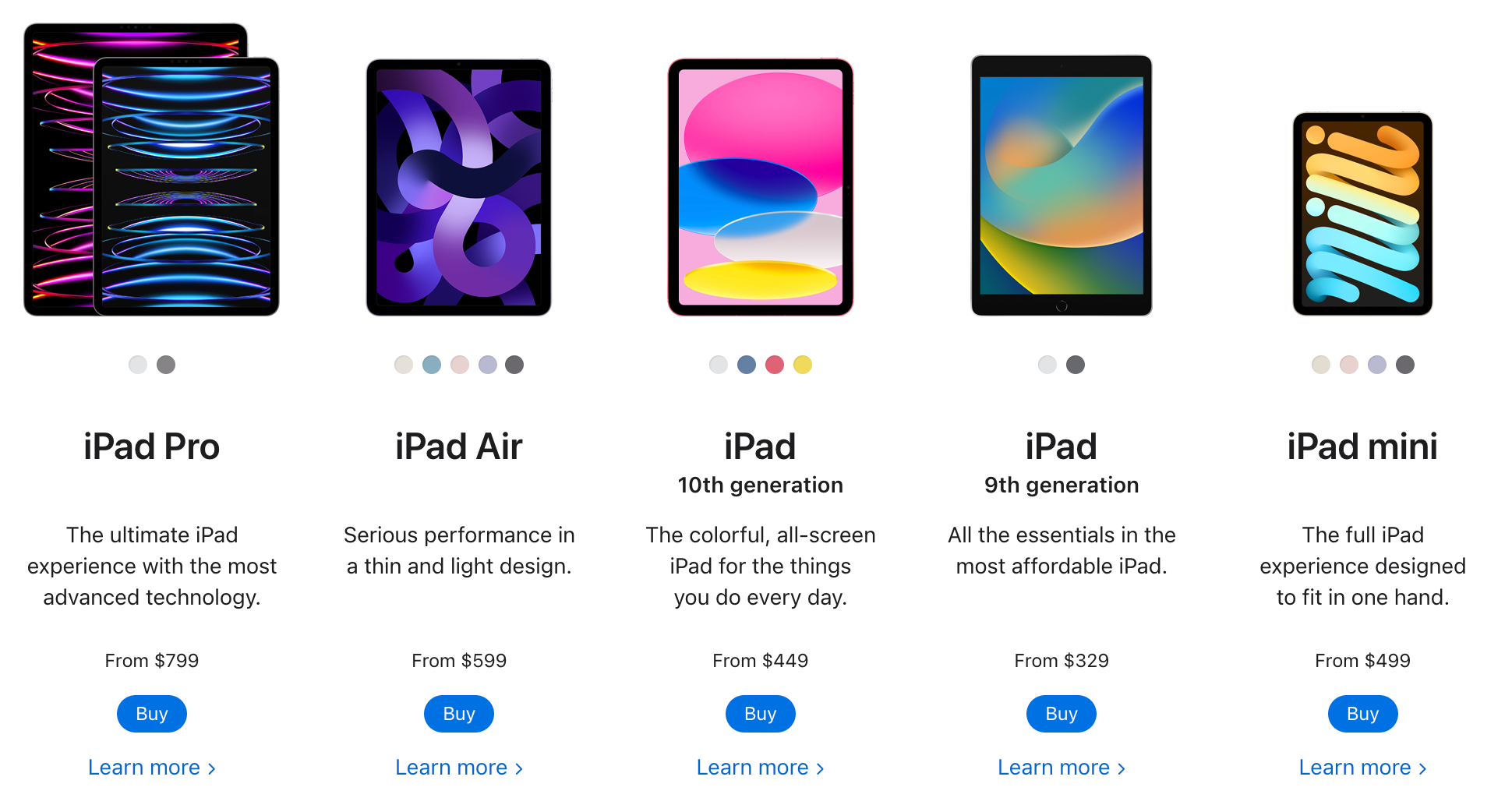1512x812 pixels.
Task: Open the pink iPad 10th generation image
Action: 761,187
